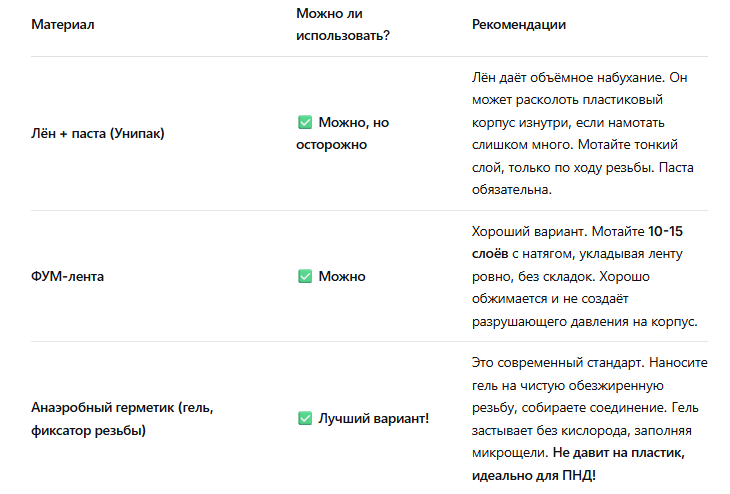
Task: Click sentence 'Паста обязательна.'
Action: [582, 179]
